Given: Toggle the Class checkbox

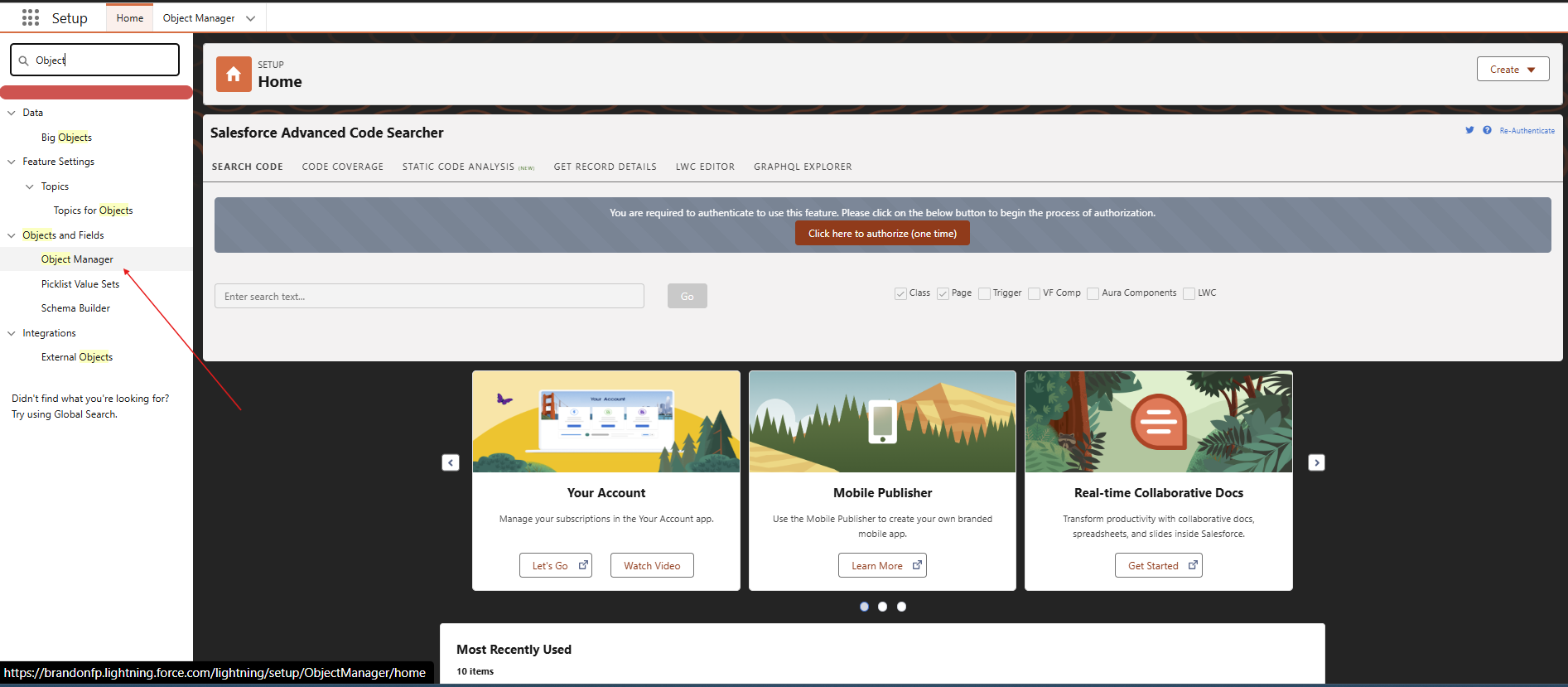Looking at the screenshot, I should (900, 293).
